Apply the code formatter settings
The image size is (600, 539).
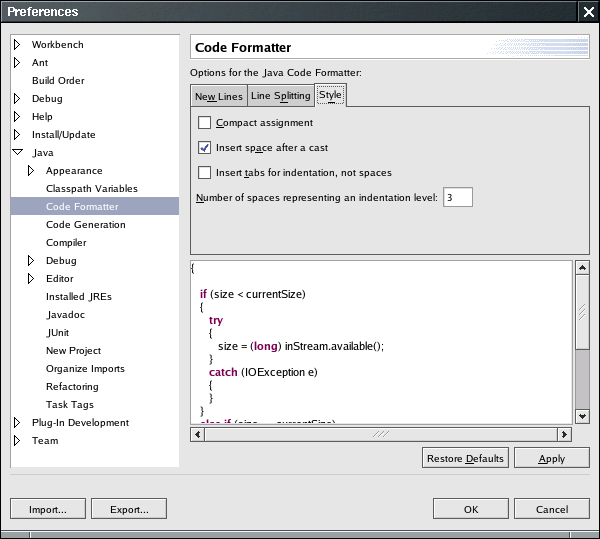click(x=551, y=458)
